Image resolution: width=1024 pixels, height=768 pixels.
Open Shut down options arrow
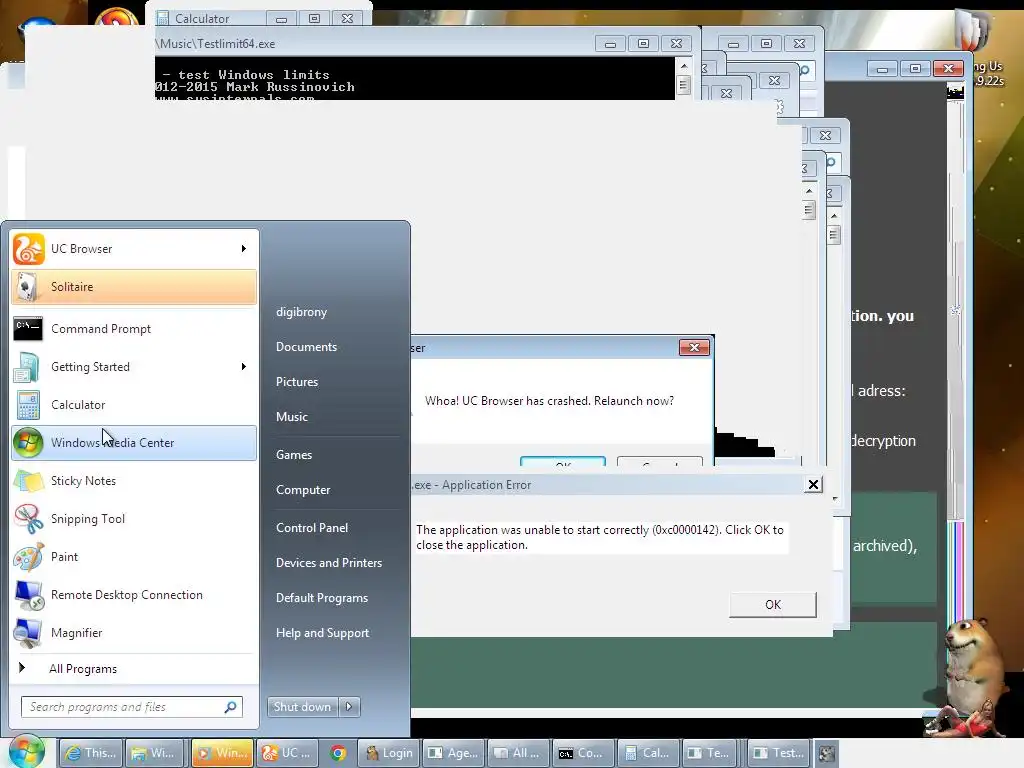coord(349,707)
